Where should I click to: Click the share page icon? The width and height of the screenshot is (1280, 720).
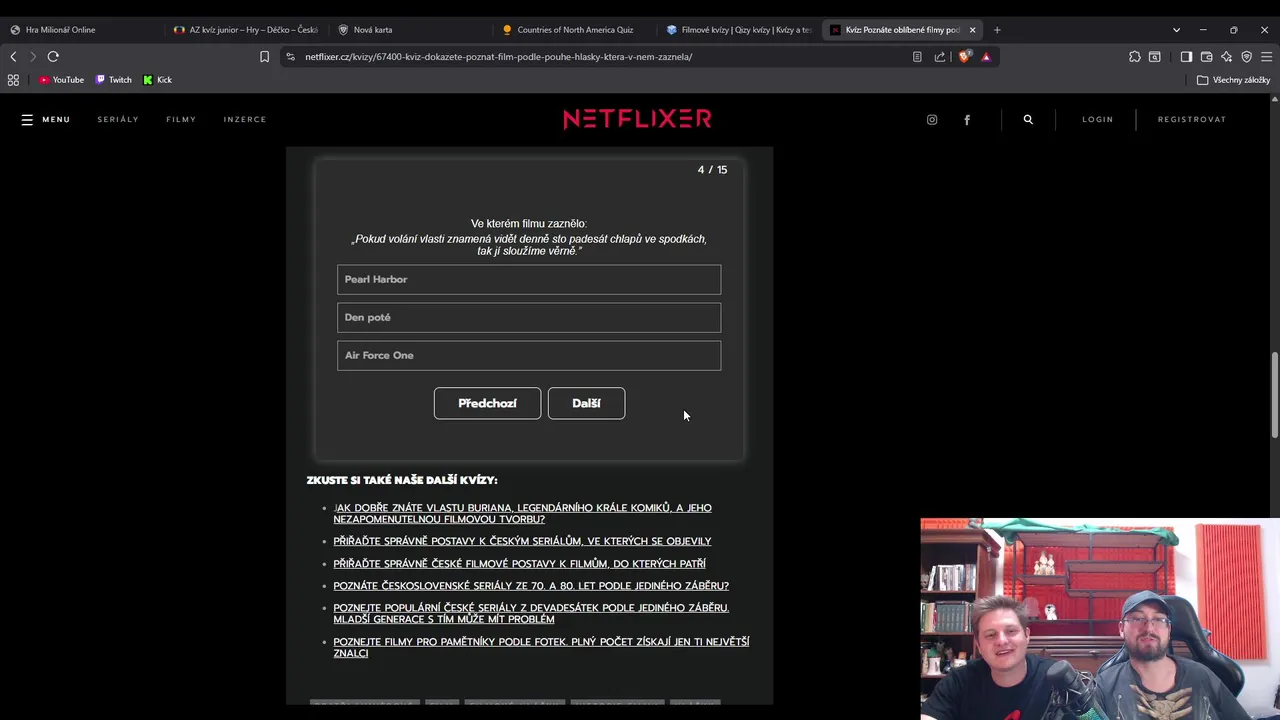click(940, 57)
